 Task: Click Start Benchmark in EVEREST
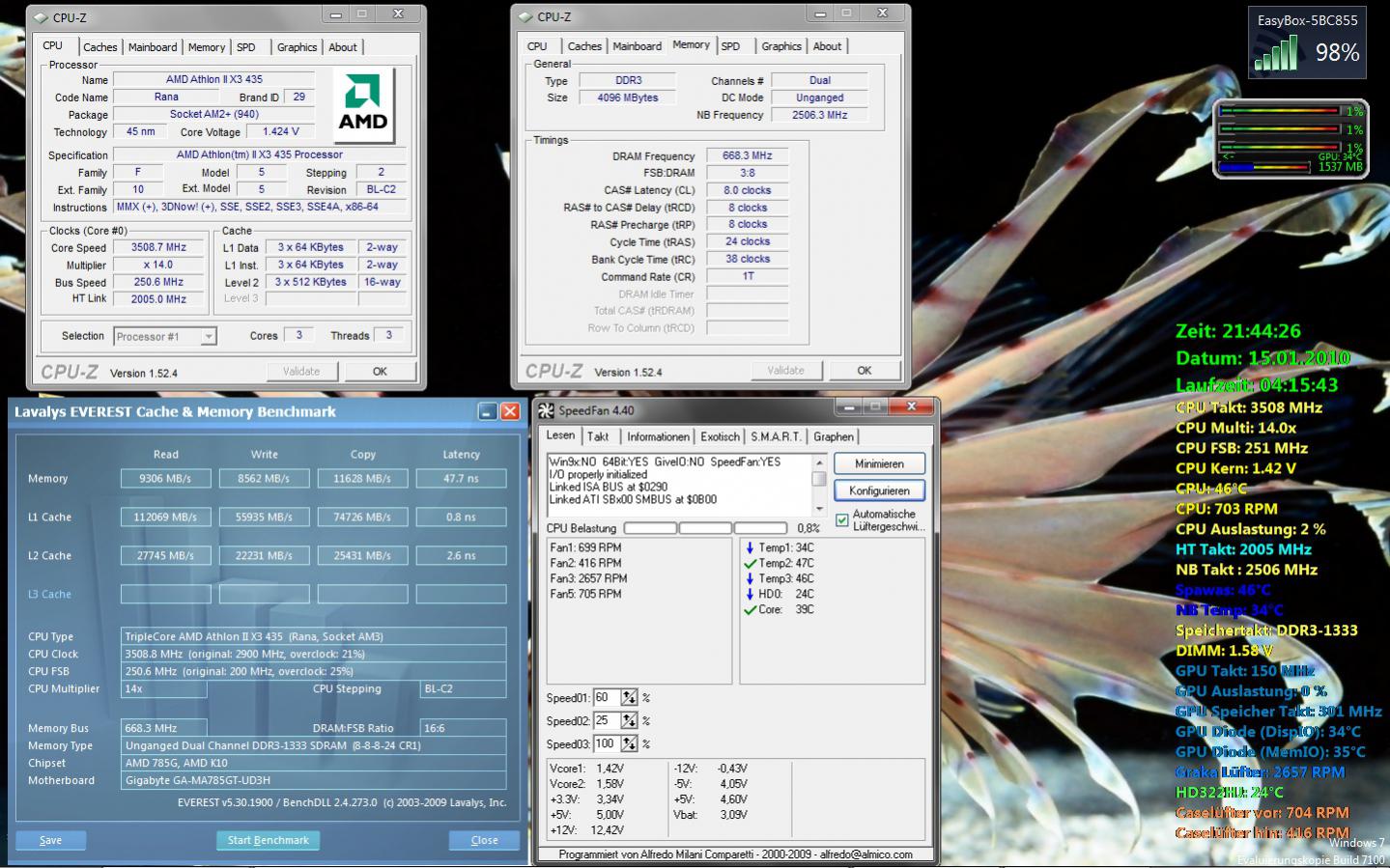tap(268, 840)
